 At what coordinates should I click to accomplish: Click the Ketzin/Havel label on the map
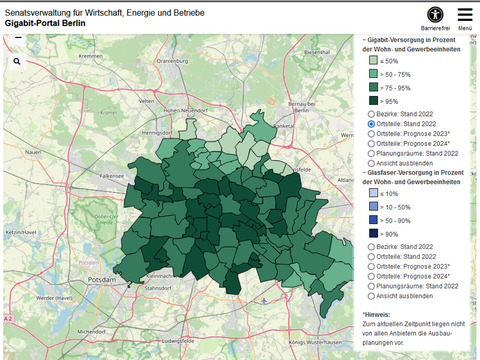(21, 232)
